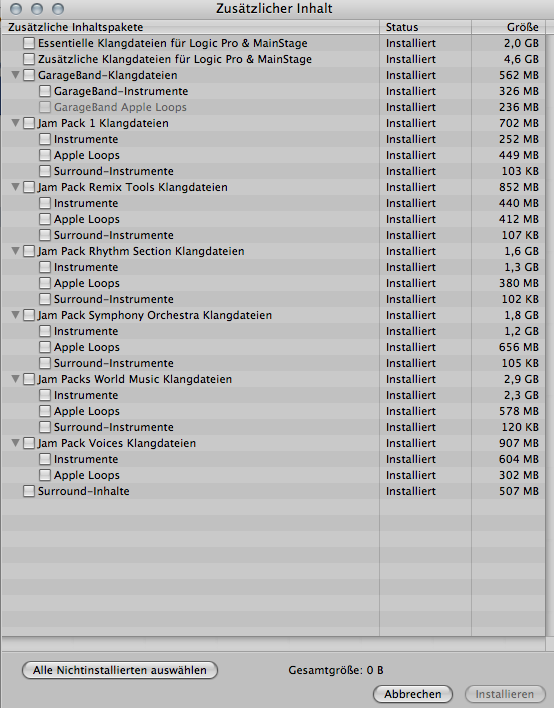Select the Jam Pack Remix Tools Klangdateien row
The width and height of the screenshot is (554, 708).
click(273, 187)
